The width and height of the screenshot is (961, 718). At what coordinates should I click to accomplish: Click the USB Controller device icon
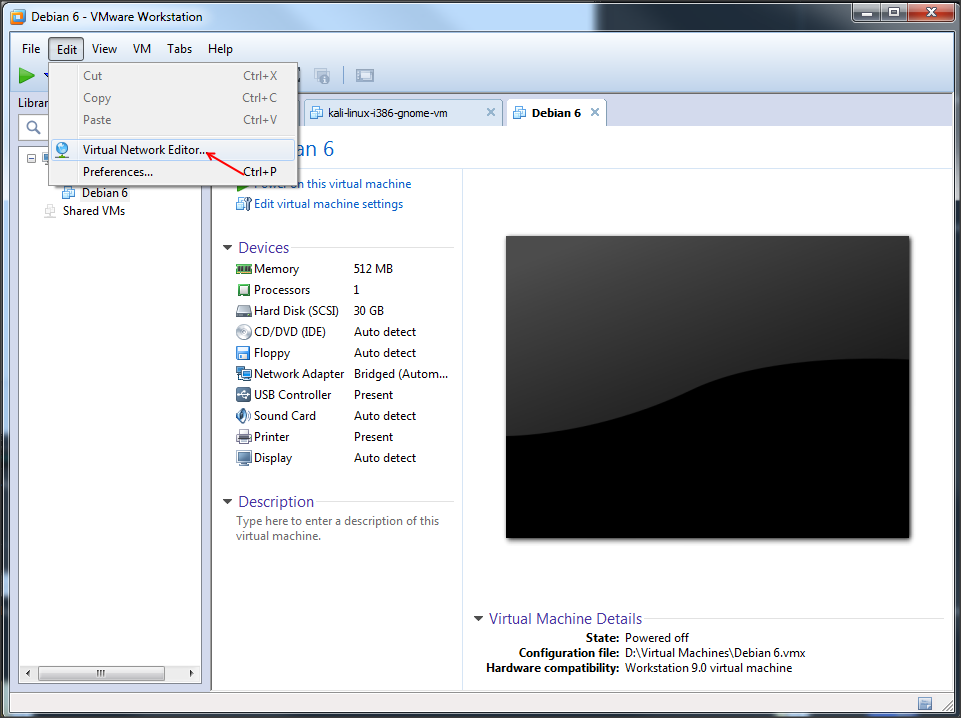(243, 395)
